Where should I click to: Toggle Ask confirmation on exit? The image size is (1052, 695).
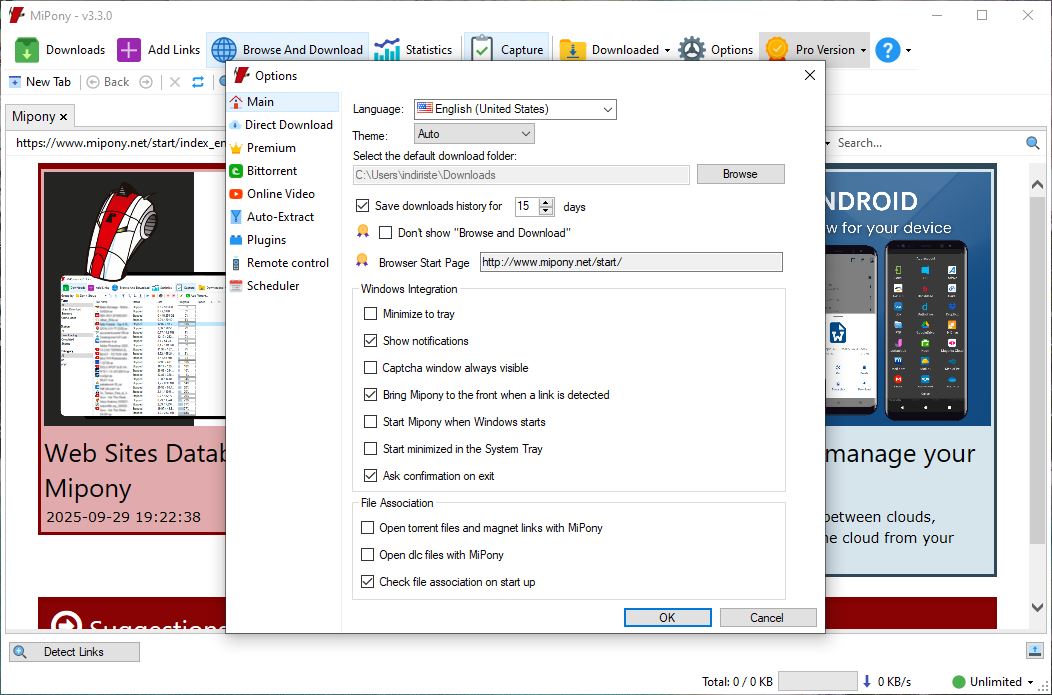coord(371,476)
